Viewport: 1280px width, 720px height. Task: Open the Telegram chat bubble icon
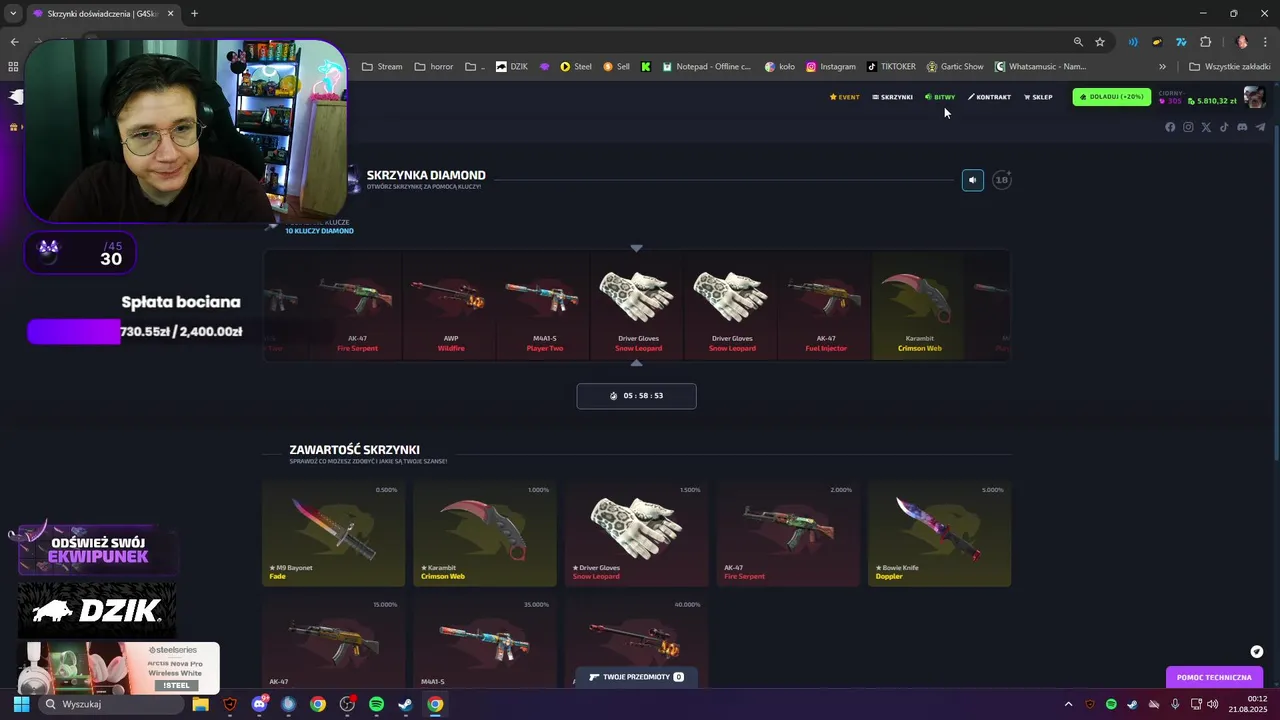point(1257,652)
